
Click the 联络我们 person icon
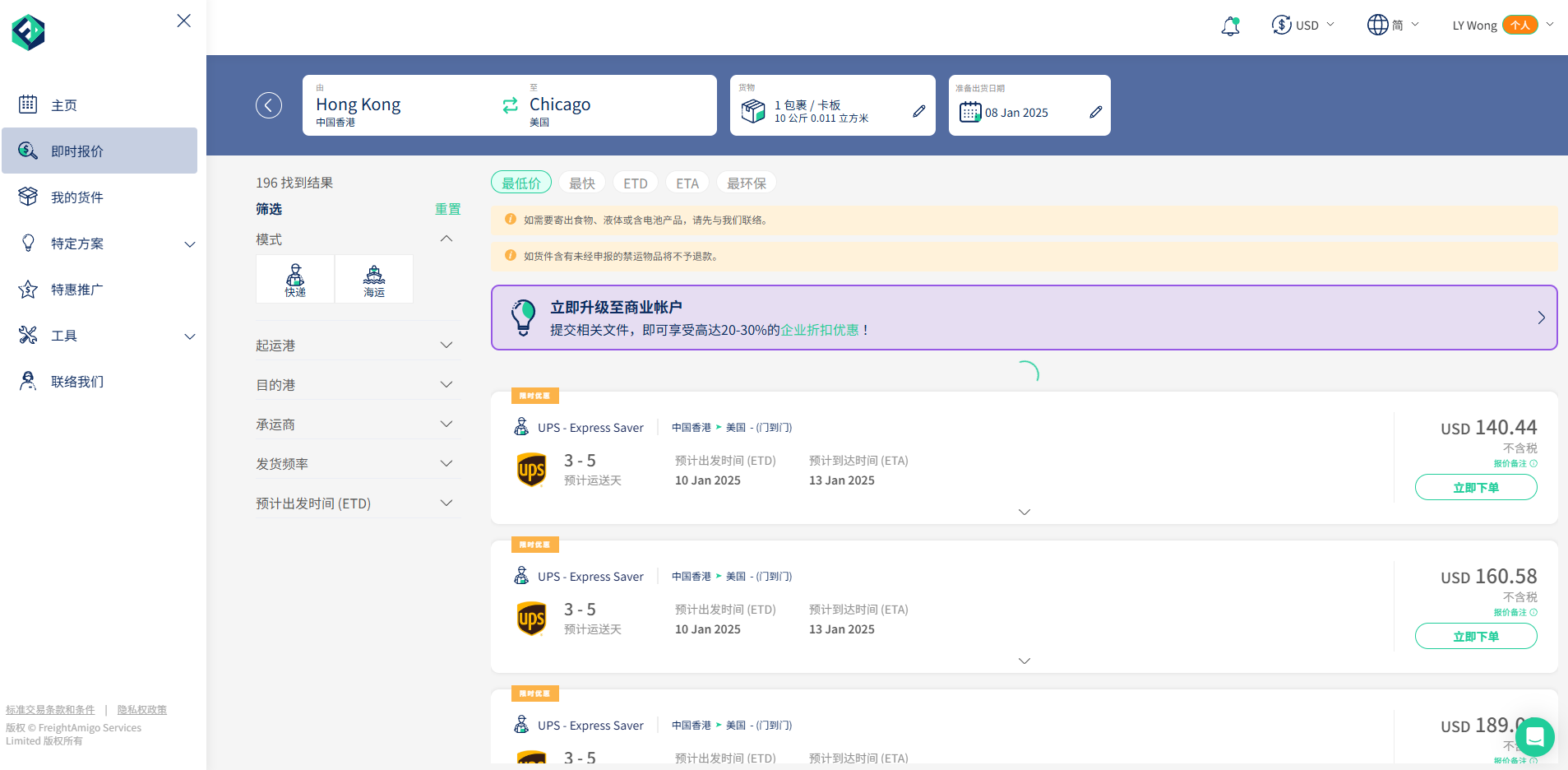pyautogui.click(x=28, y=380)
